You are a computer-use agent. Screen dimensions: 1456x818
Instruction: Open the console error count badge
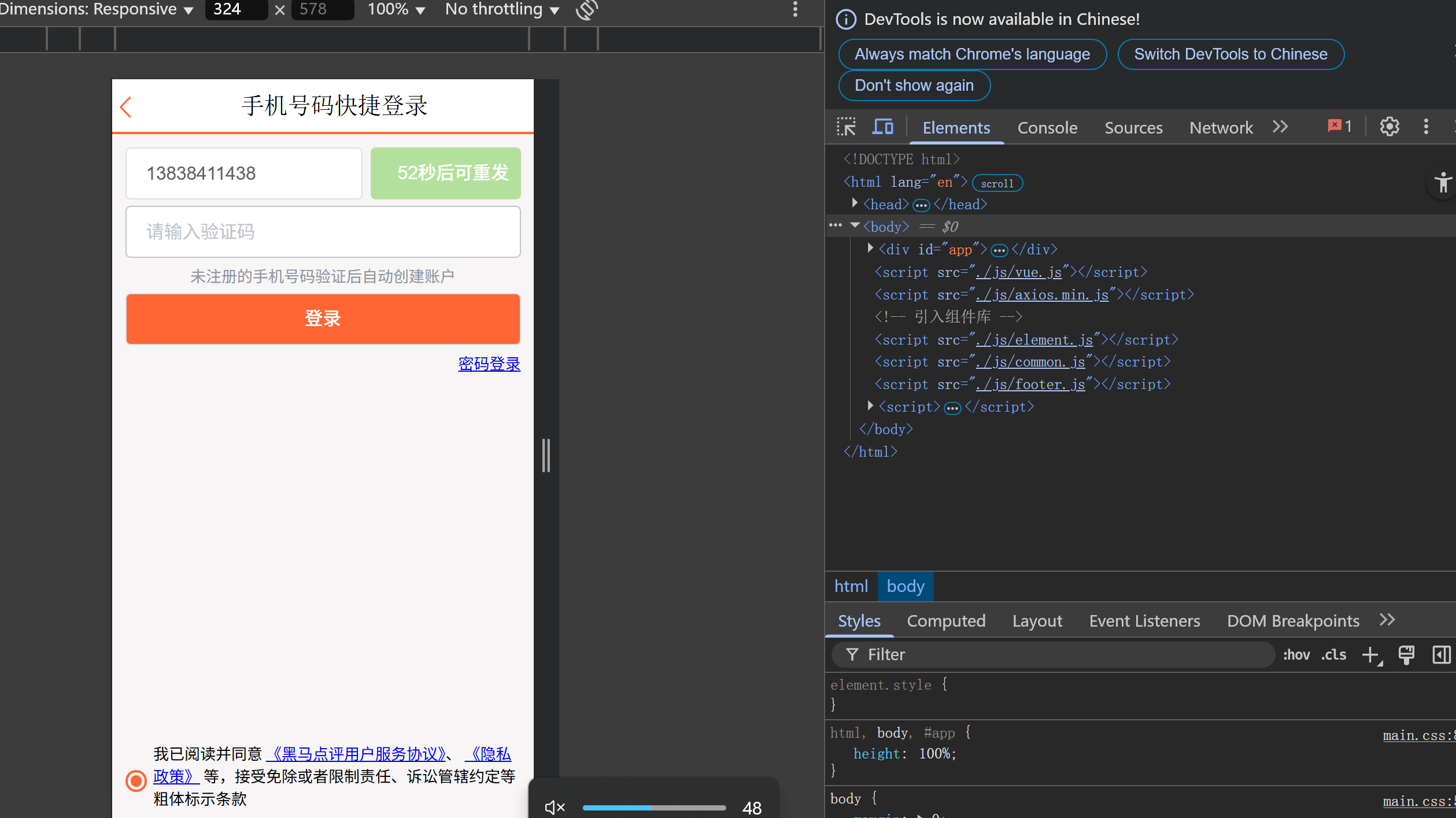pyautogui.click(x=1340, y=127)
